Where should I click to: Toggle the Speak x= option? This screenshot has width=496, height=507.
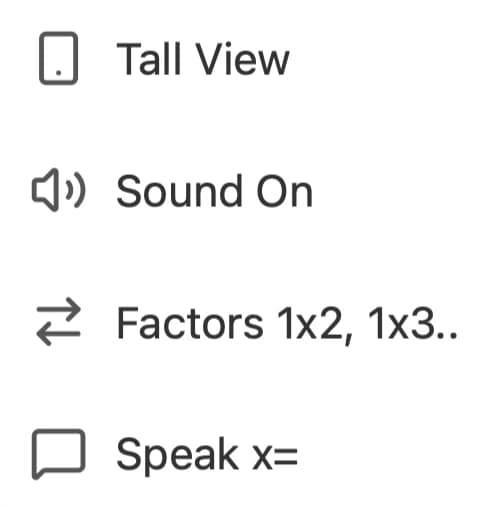point(248,455)
